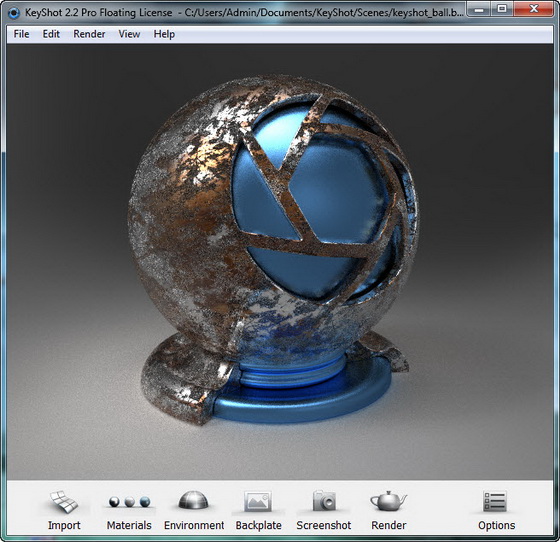The height and width of the screenshot is (542, 560).
Task: Open the Materials library with the spheres icon
Action: click(129, 502)
